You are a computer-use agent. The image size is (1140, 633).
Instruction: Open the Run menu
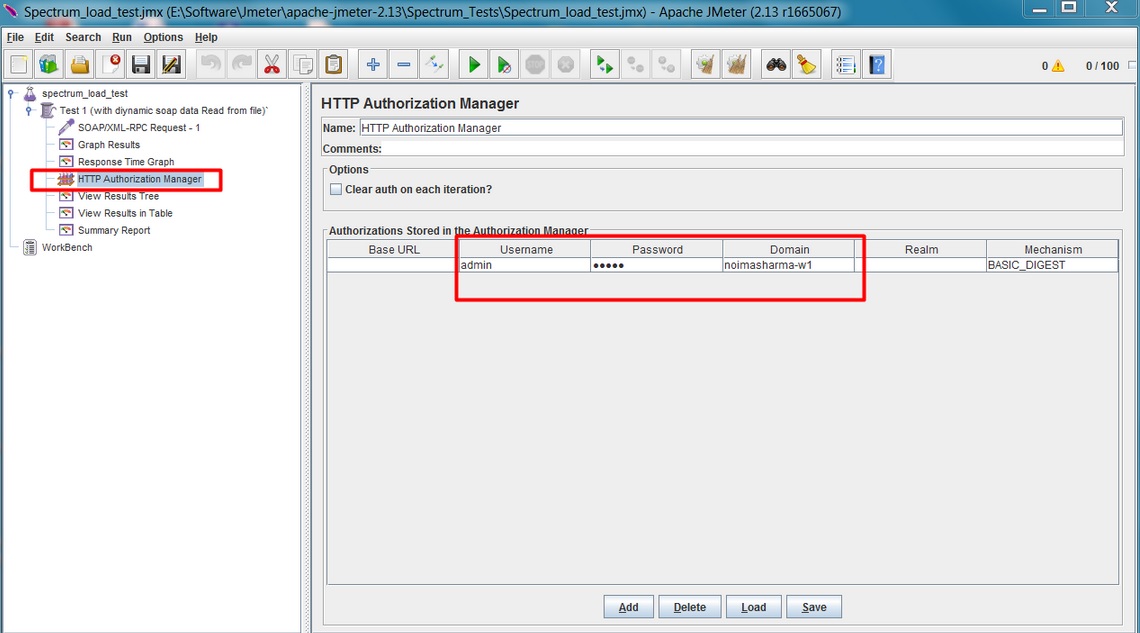pyautogui.click(x=121, y=37)
